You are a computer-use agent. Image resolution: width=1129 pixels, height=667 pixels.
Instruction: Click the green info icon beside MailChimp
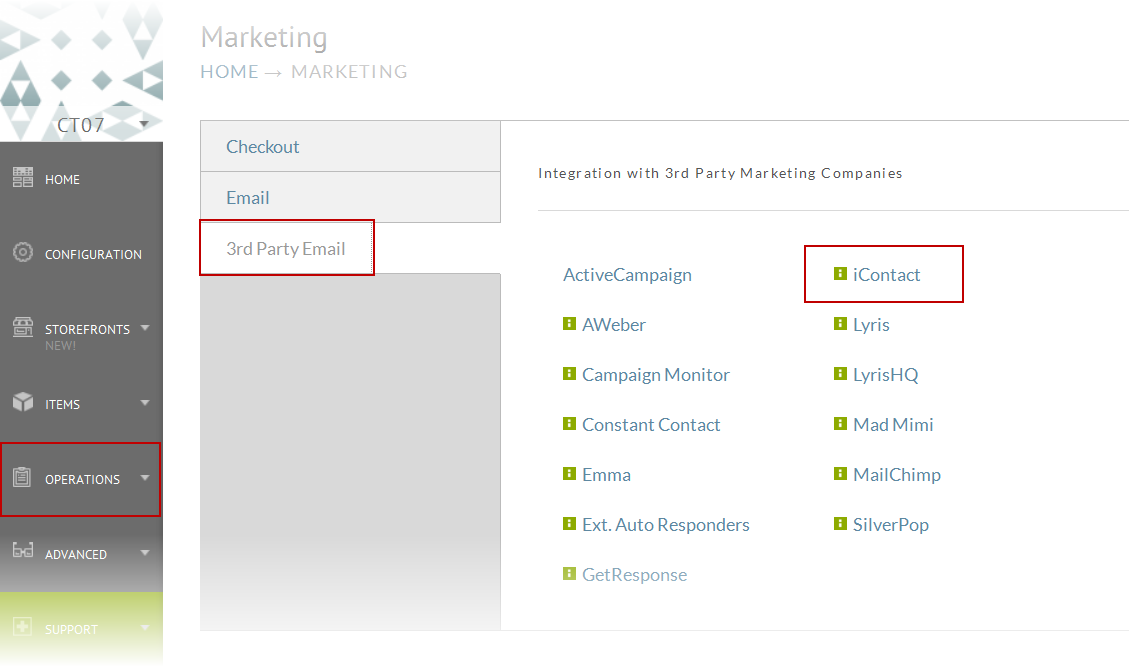(x=840, y=473)
